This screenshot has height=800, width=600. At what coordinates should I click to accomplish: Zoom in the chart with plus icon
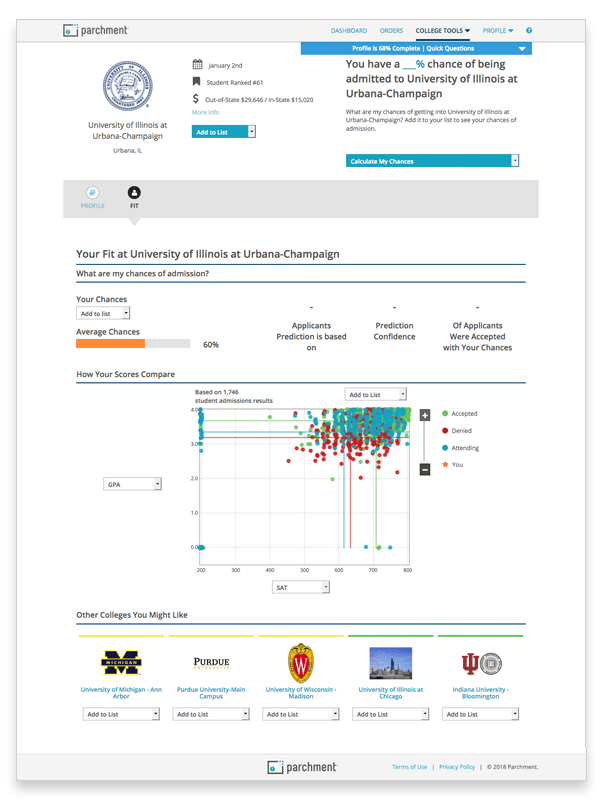coord(424,415)
